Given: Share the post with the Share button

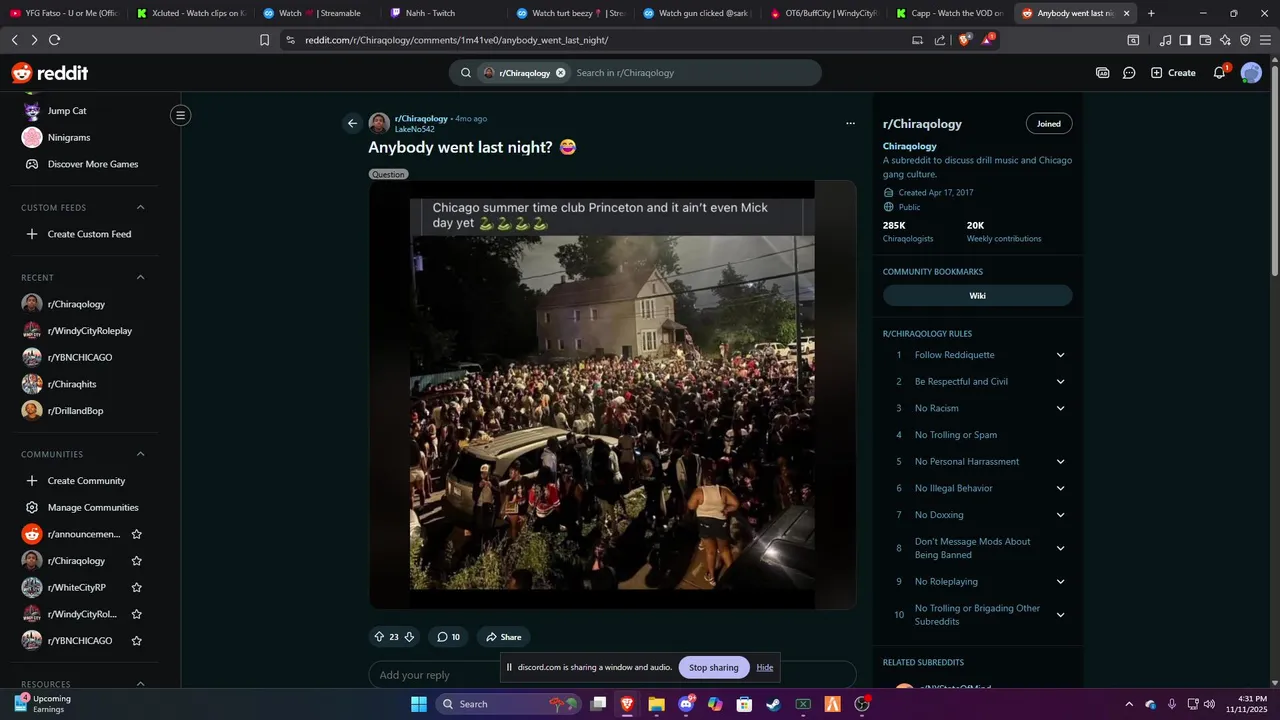Looking at the screenshot, I should pyautogui.click(x=503, y=637).
